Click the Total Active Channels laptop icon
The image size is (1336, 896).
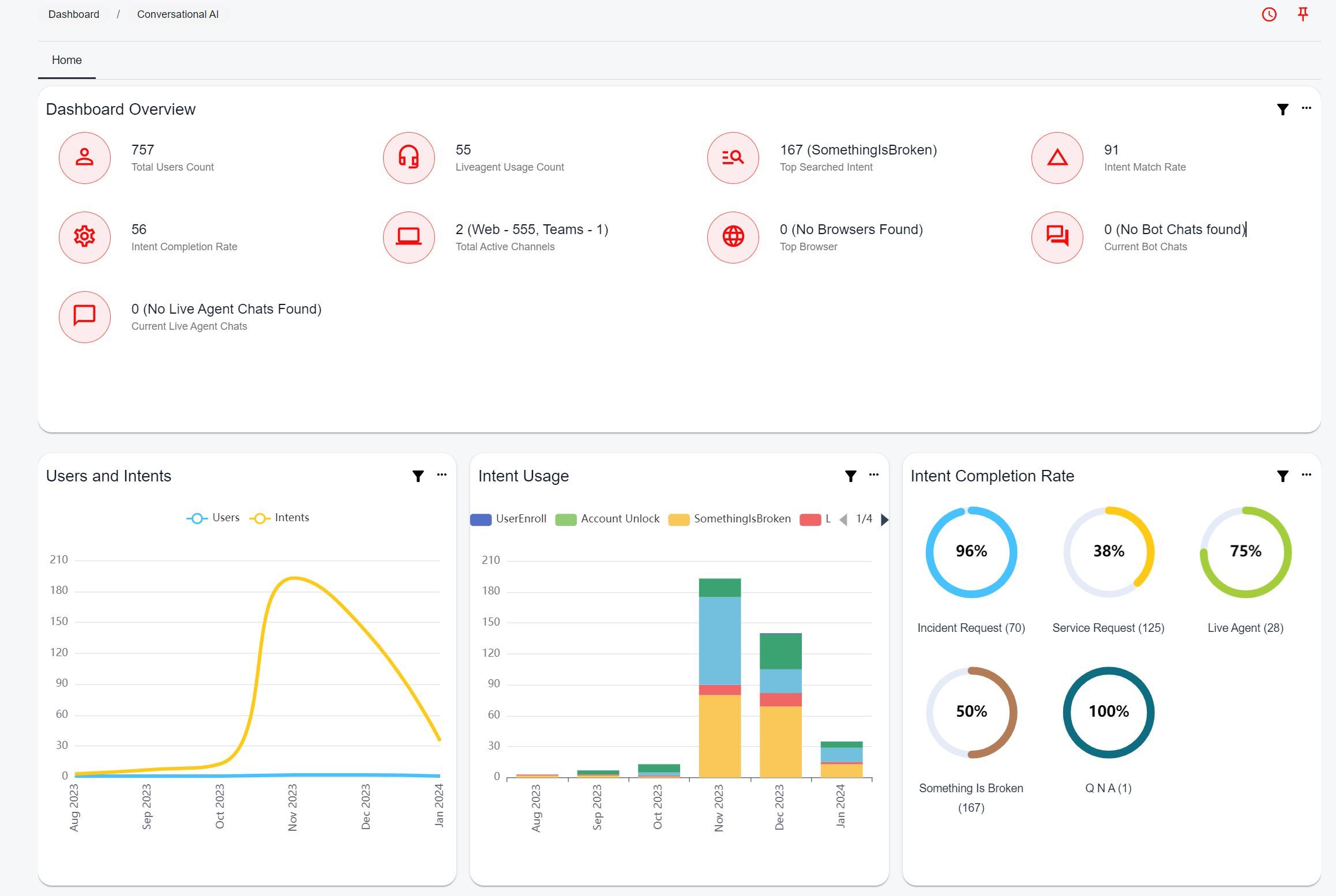pyautogui.click(x=409, y=237)
